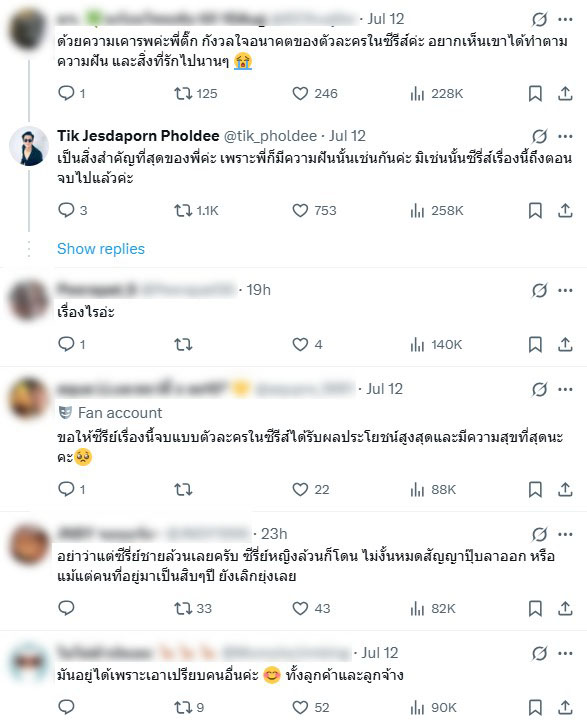Bookmark the tweet with 228K views
Viewport: 587px width, 728px height.
coord(535,94)
